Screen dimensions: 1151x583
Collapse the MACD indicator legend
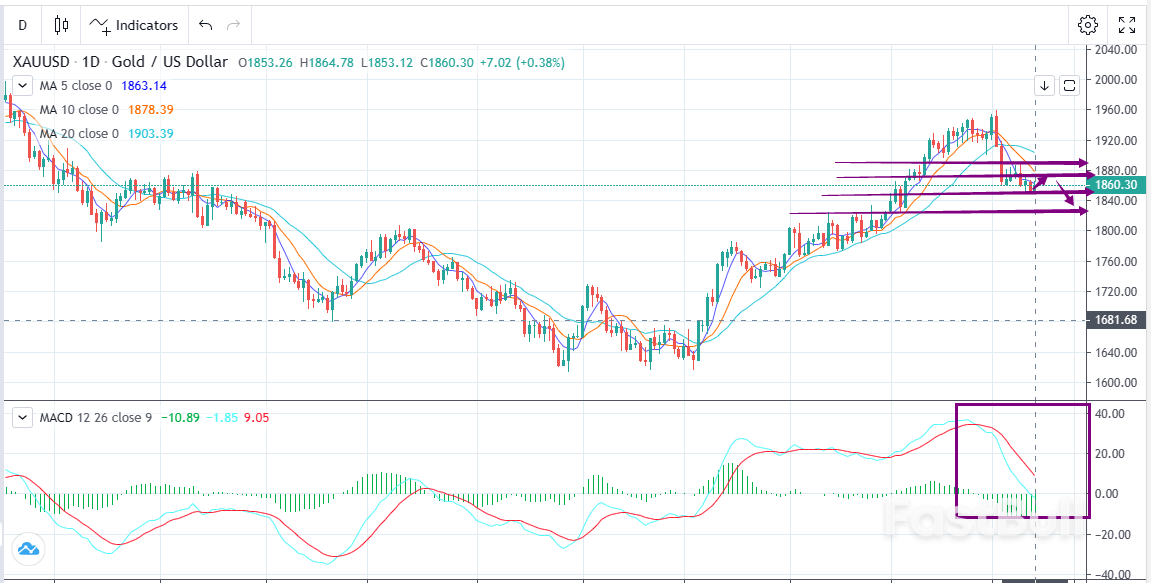point(23,418)
